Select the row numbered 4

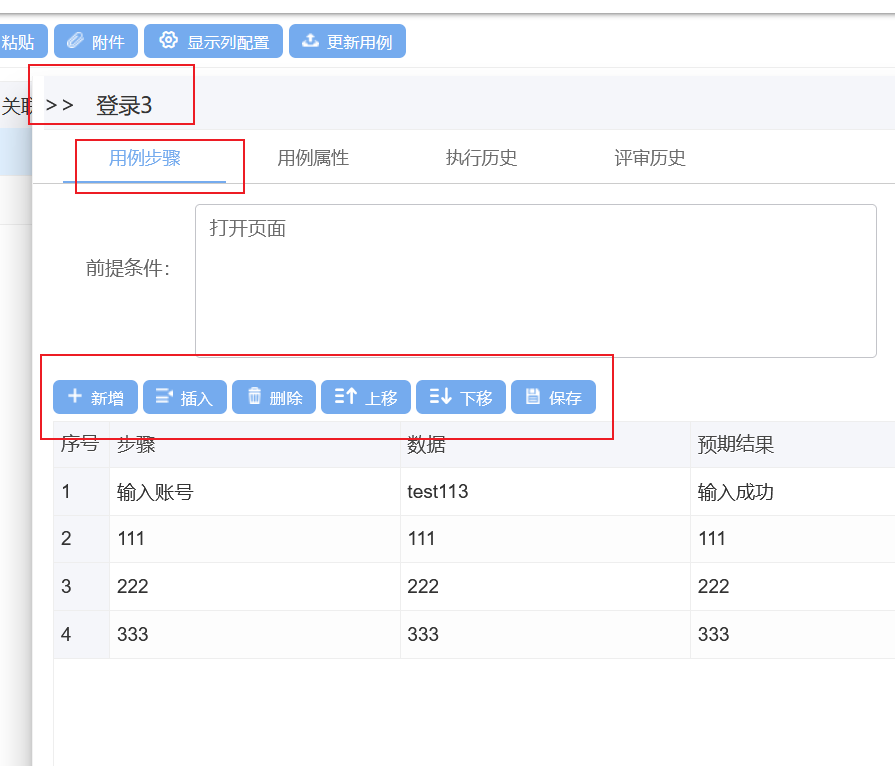click(67, 635)
